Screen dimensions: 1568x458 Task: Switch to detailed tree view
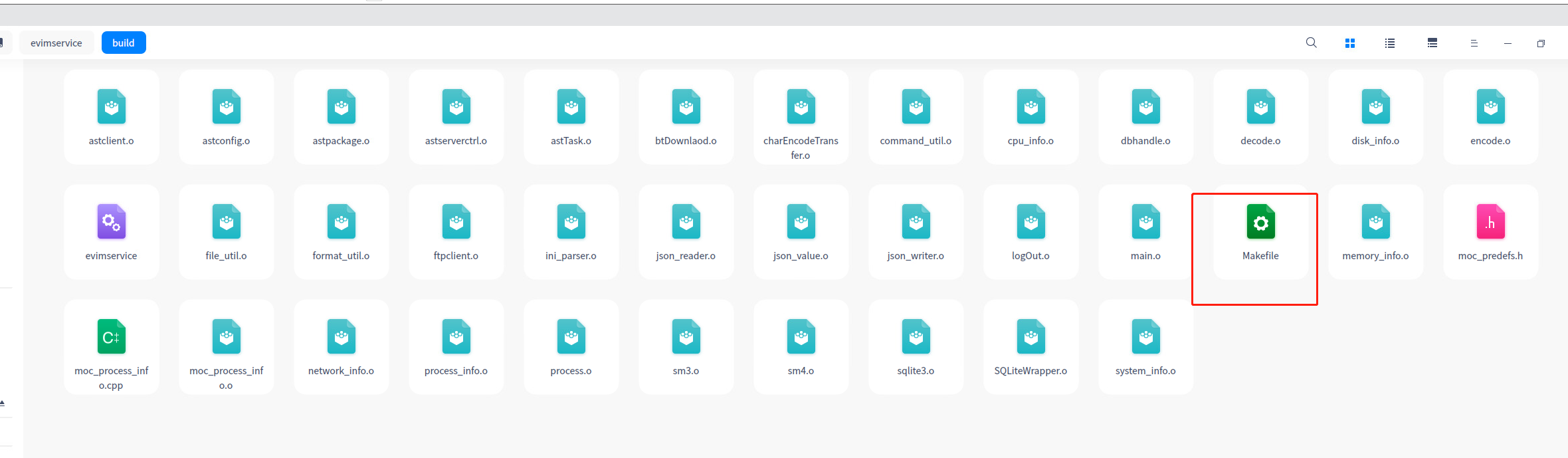[x=1432, y=43]
